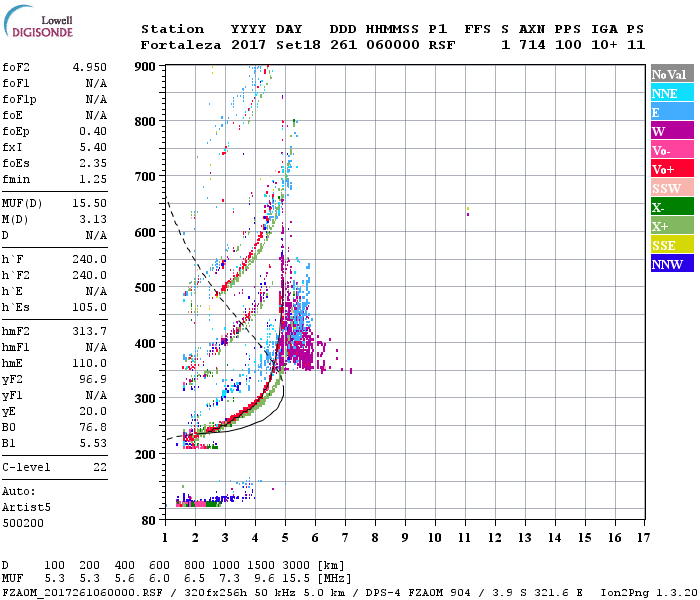The height and width of the screenshot is (600, 700).
Task: Click the DPS-4 FZAOM 904 text
Action: click(x=418, y=592)
